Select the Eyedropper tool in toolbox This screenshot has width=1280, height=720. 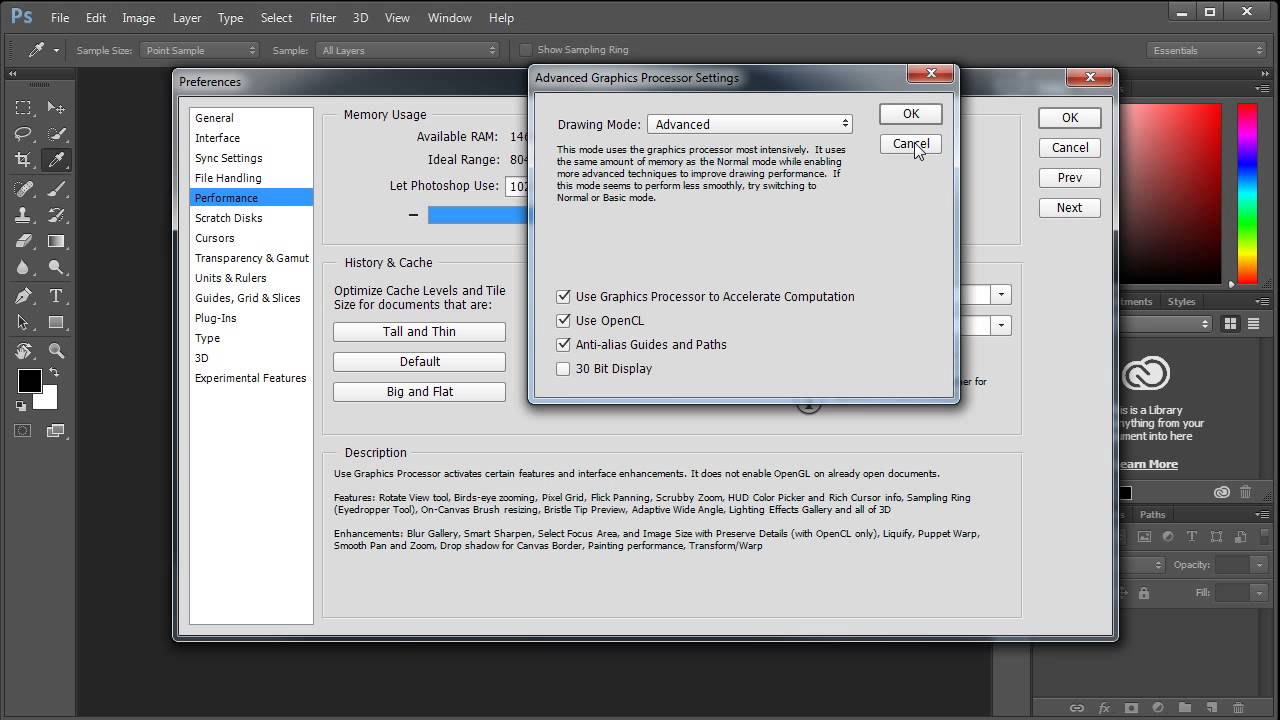click(56, 160)
